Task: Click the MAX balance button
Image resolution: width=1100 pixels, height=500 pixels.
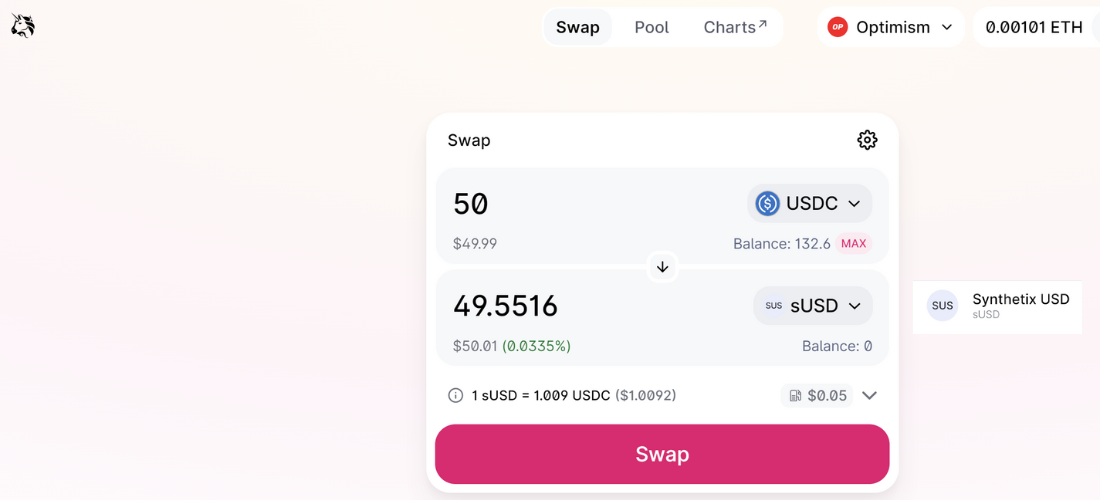Action: point(853,243)
